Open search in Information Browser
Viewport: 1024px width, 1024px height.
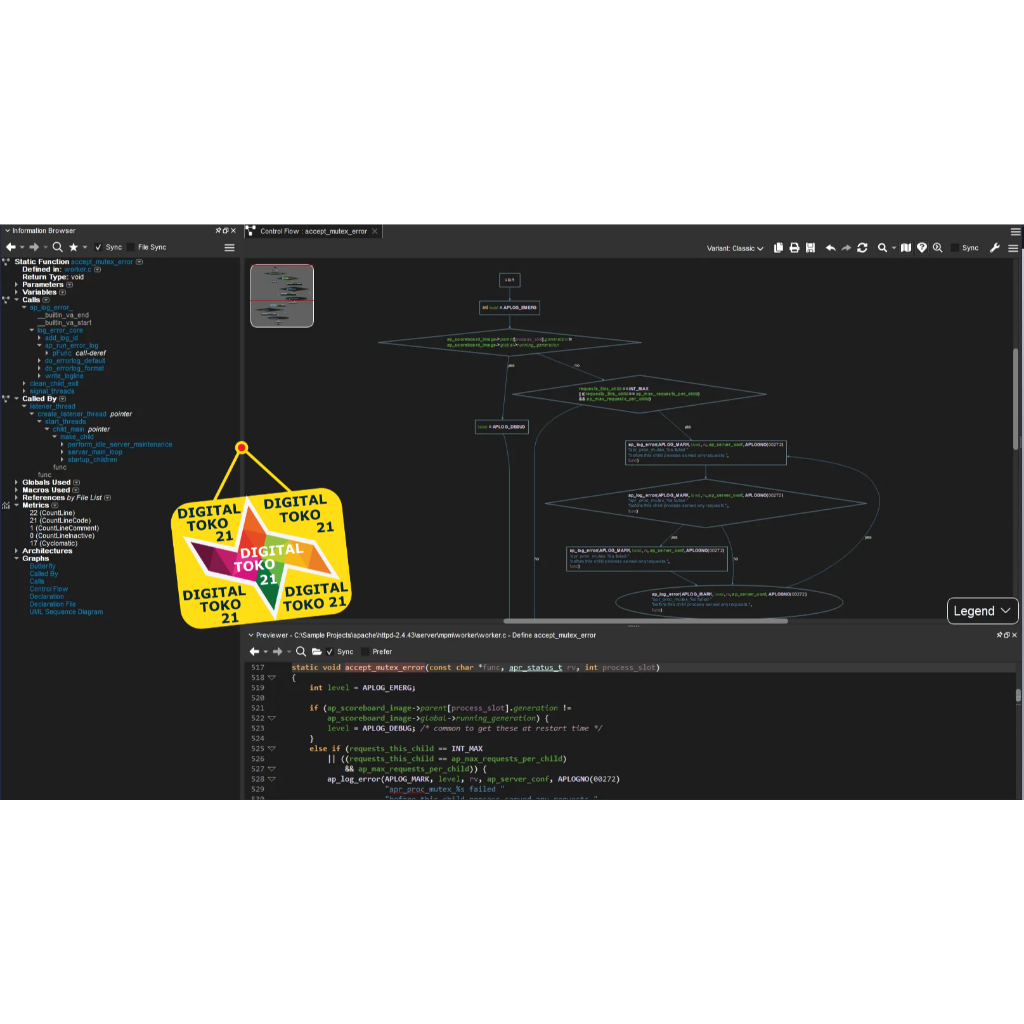pos(57,248)
